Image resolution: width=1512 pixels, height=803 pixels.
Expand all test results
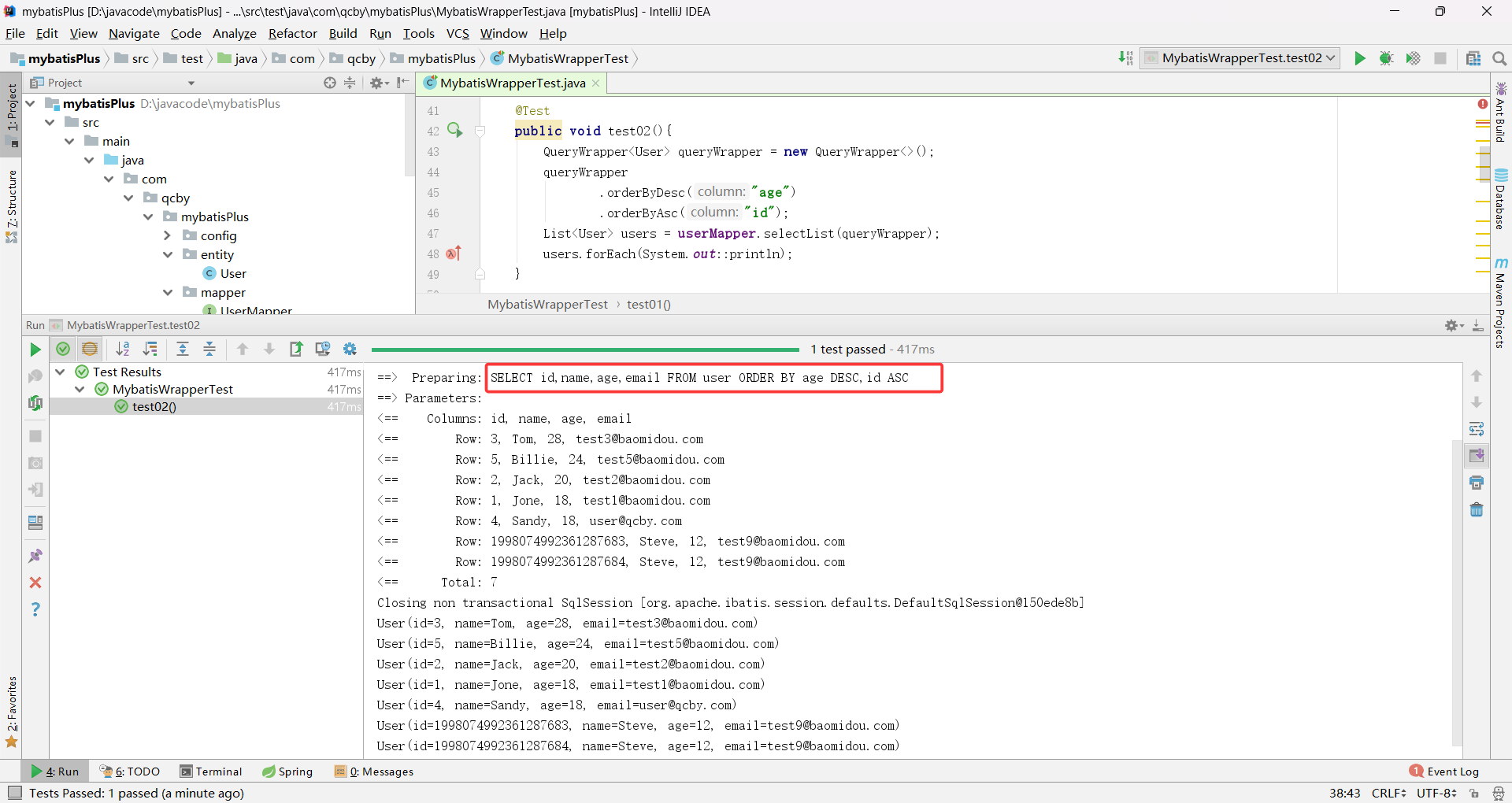(x=183, y=349)
